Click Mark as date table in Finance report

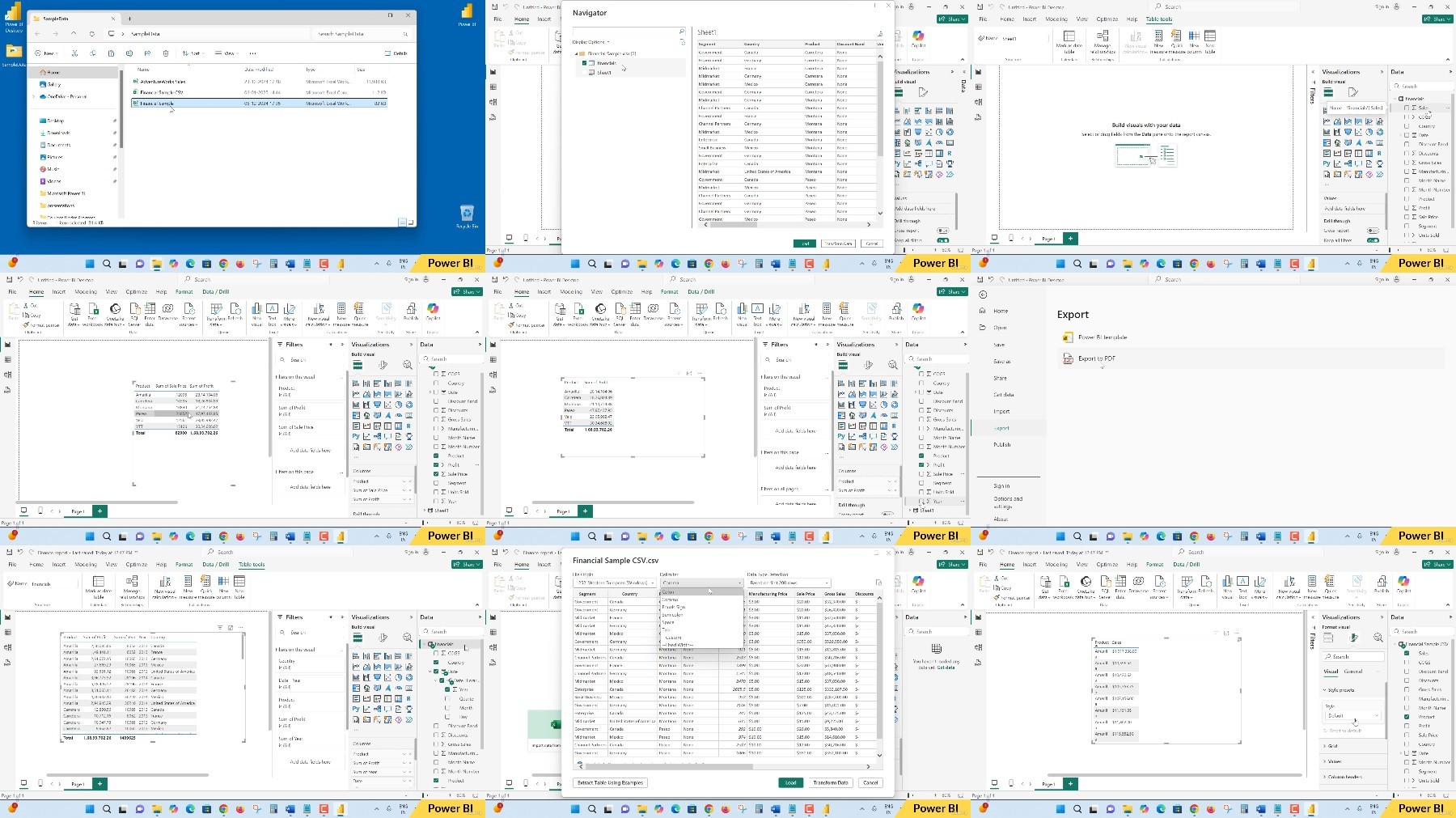point(98,587)
